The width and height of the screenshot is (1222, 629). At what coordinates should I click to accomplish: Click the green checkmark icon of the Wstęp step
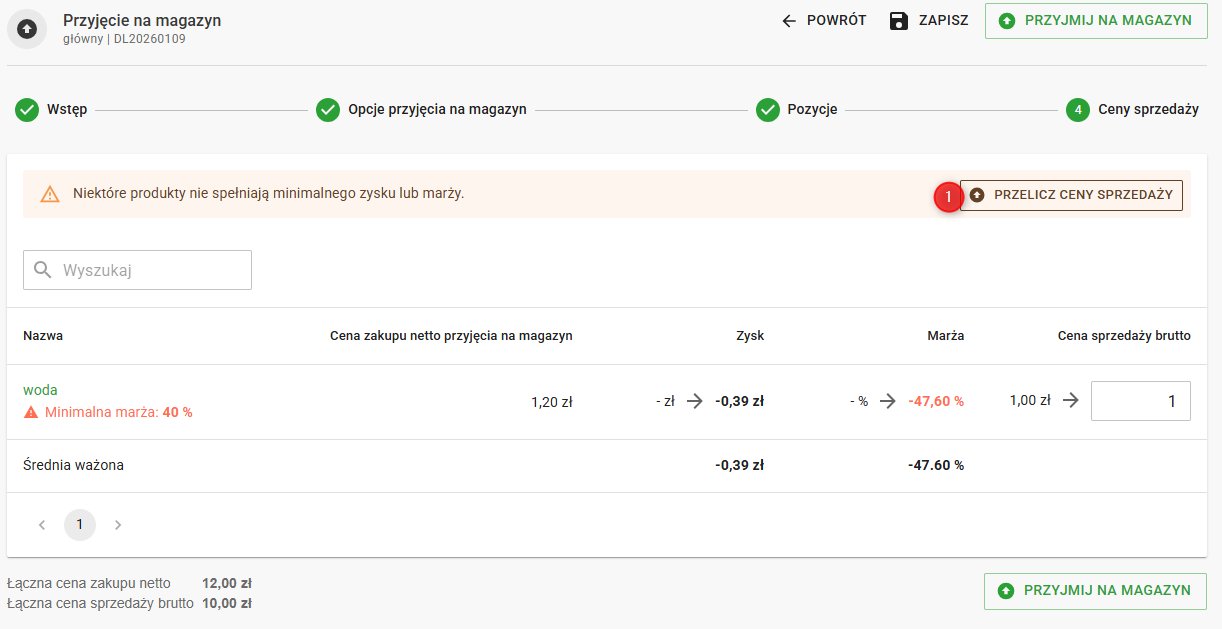click(27, 110)
